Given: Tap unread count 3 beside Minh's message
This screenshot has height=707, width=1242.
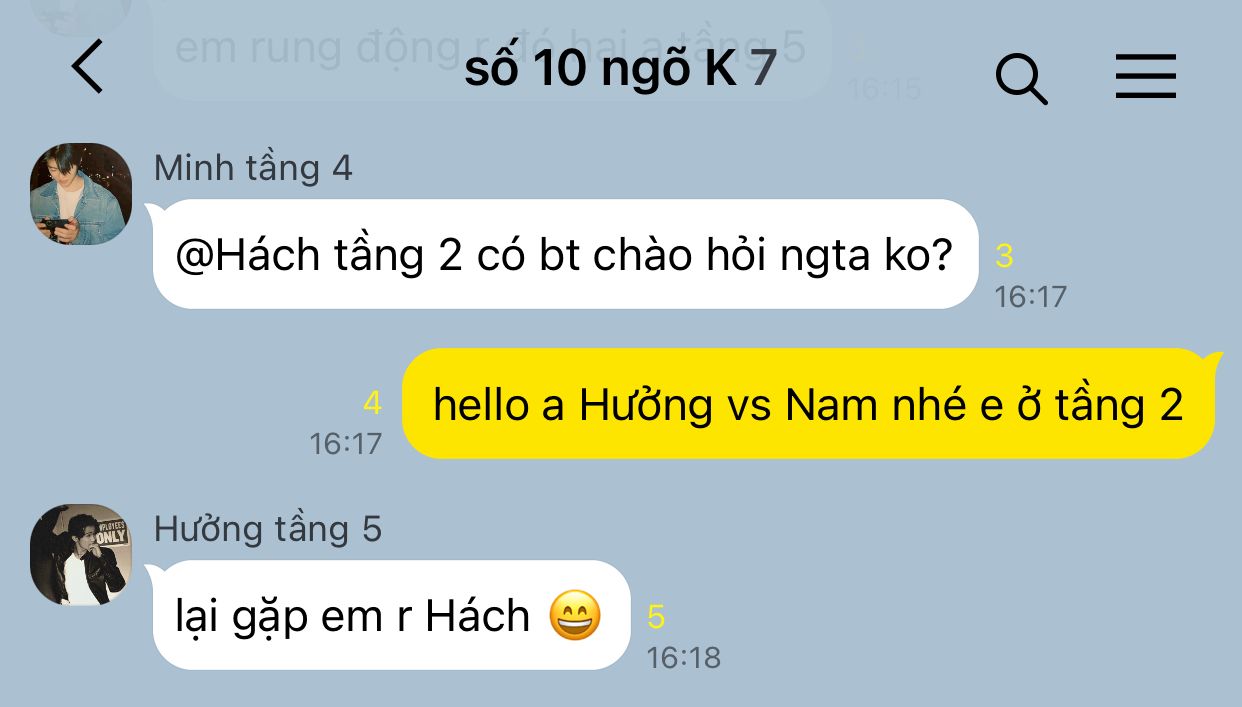Looking at the screenshot, I should (1004, 256).
